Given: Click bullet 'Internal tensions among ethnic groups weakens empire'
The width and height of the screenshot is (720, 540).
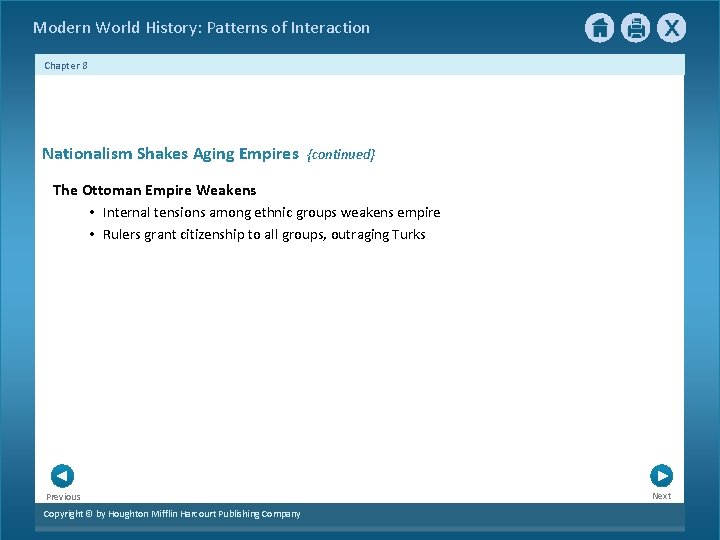Looking at the screenshot, I should pyautogui.click(x=271, y=213).
